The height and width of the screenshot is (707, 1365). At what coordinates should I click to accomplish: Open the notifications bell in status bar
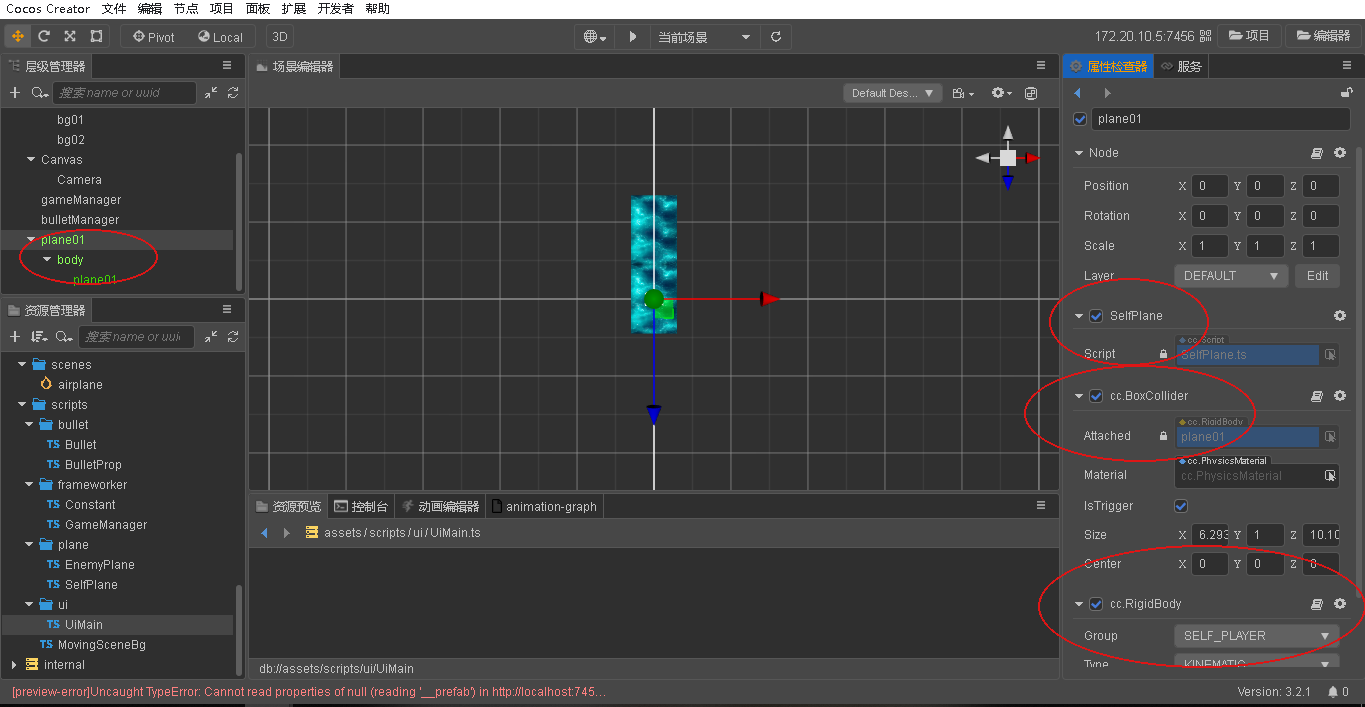pos(1332,692)
